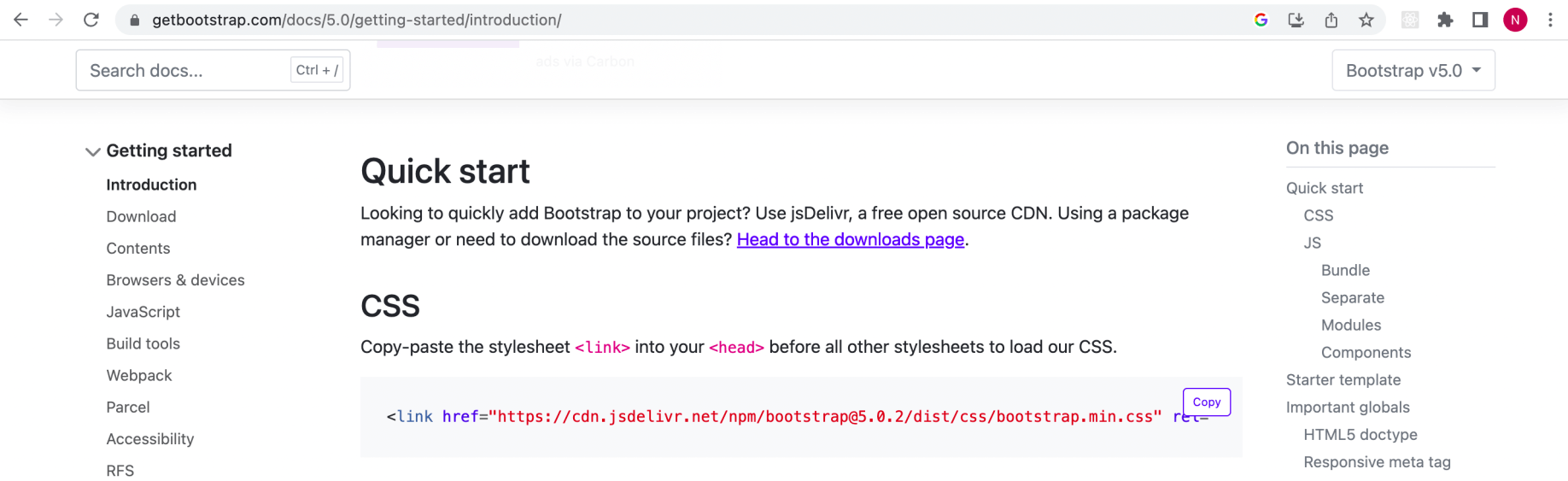Open the React Developer Tools extension
This screenshot has height=481, width=1568.
pyautogui.click(x=1410, y=20)
